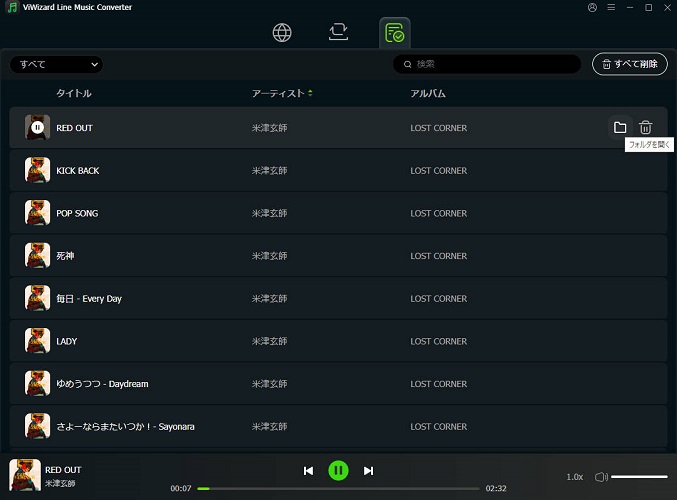Viewport: 677px width, 500px height.
Task: Pause playback with green button
Action: click(338, 471)
